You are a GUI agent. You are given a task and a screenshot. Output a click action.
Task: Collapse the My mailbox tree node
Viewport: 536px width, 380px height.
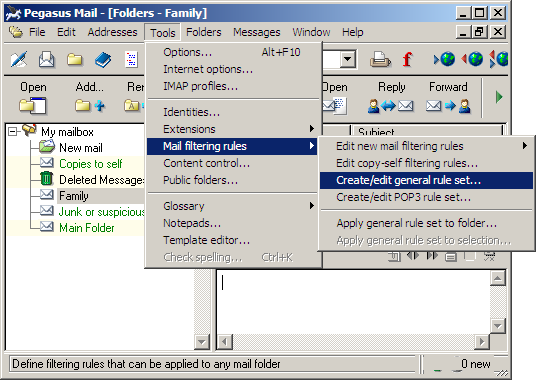tap(12, 132)
